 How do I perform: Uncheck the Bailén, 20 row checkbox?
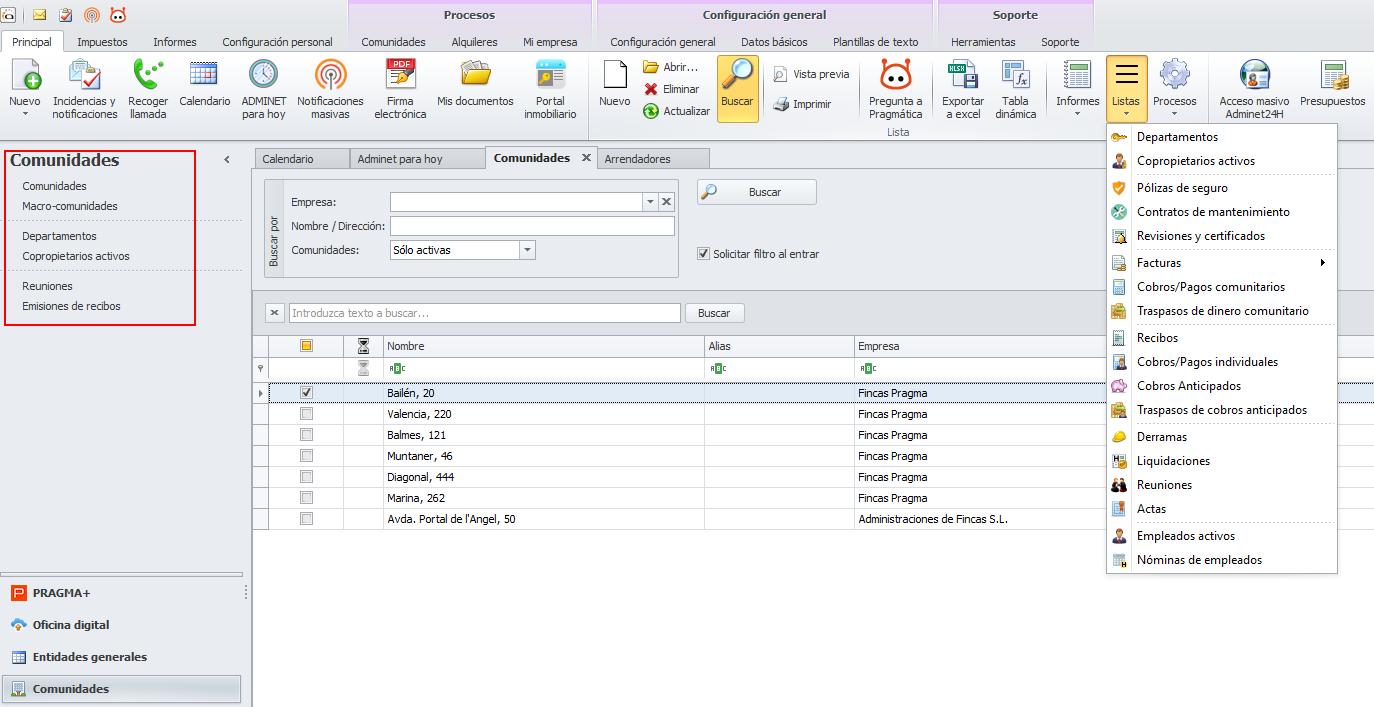[307, 393]
